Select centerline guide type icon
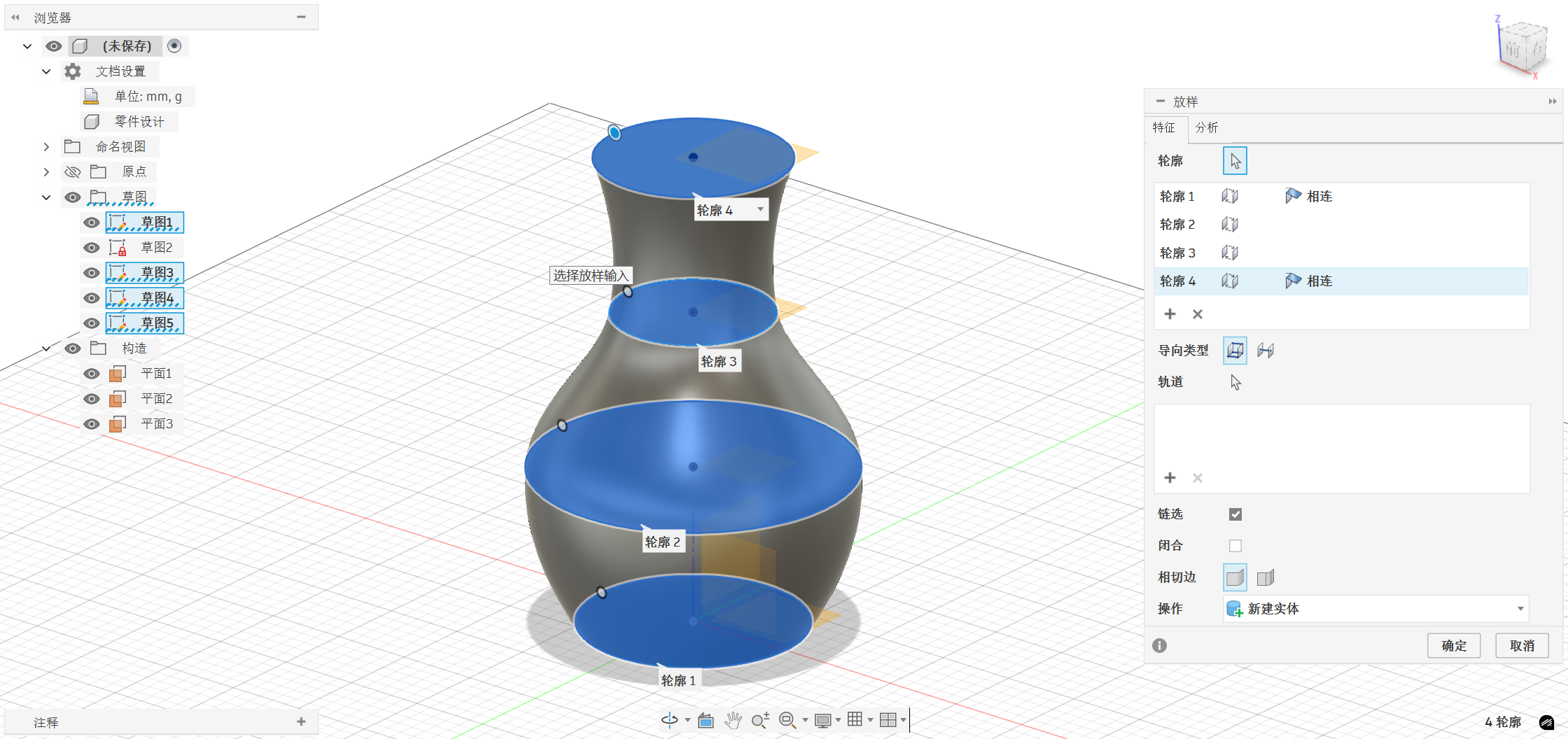Viewport: 1568px width, 739px height. coord(1266,350)
